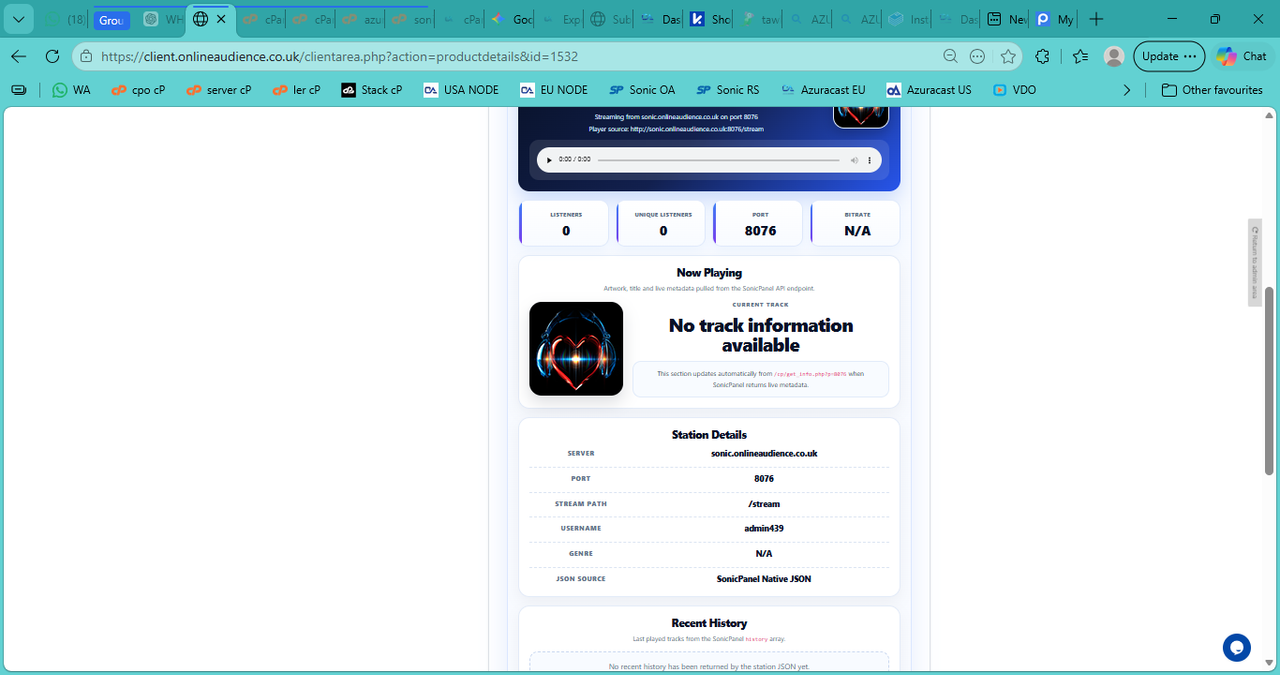Go back to the previous page

(19, 56)
